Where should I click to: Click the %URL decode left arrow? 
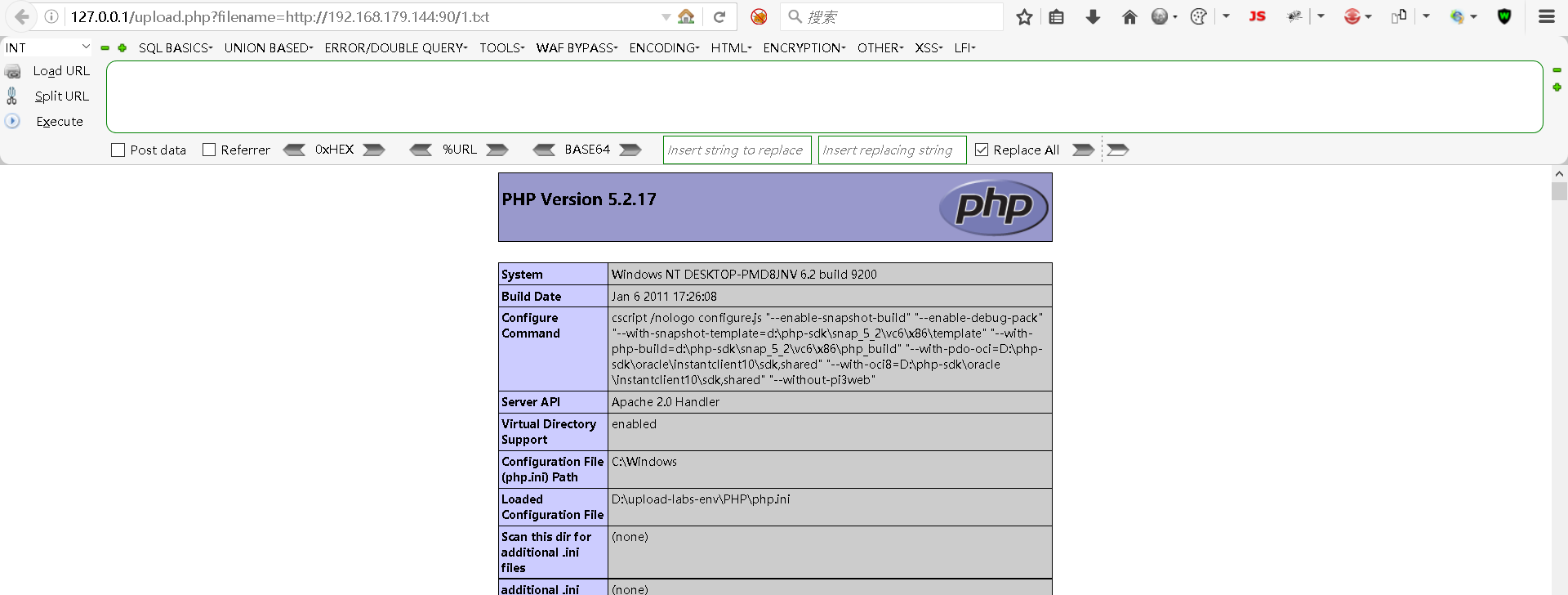point(421,150)
